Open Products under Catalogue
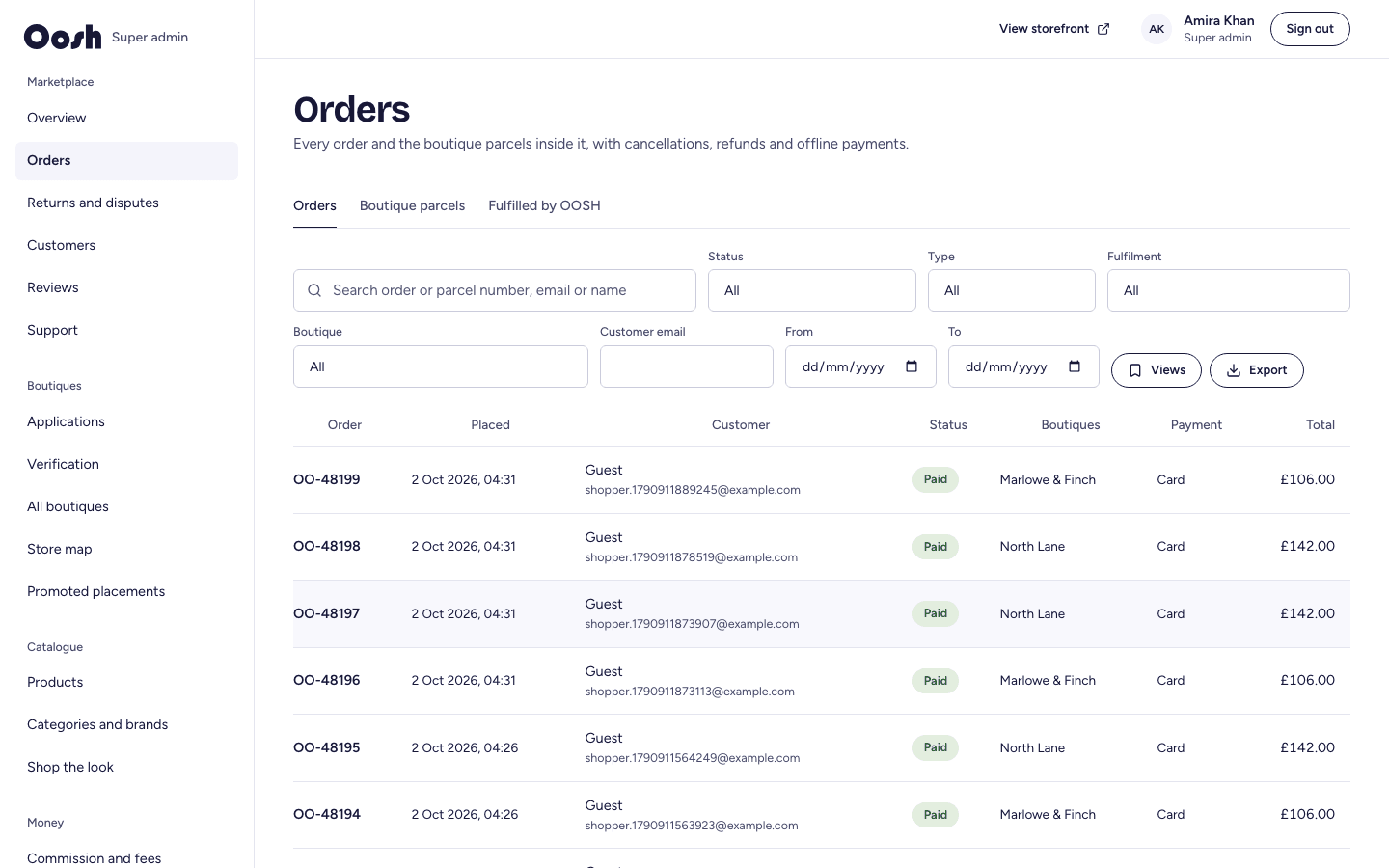The image size is (1389, 868). 126,683
